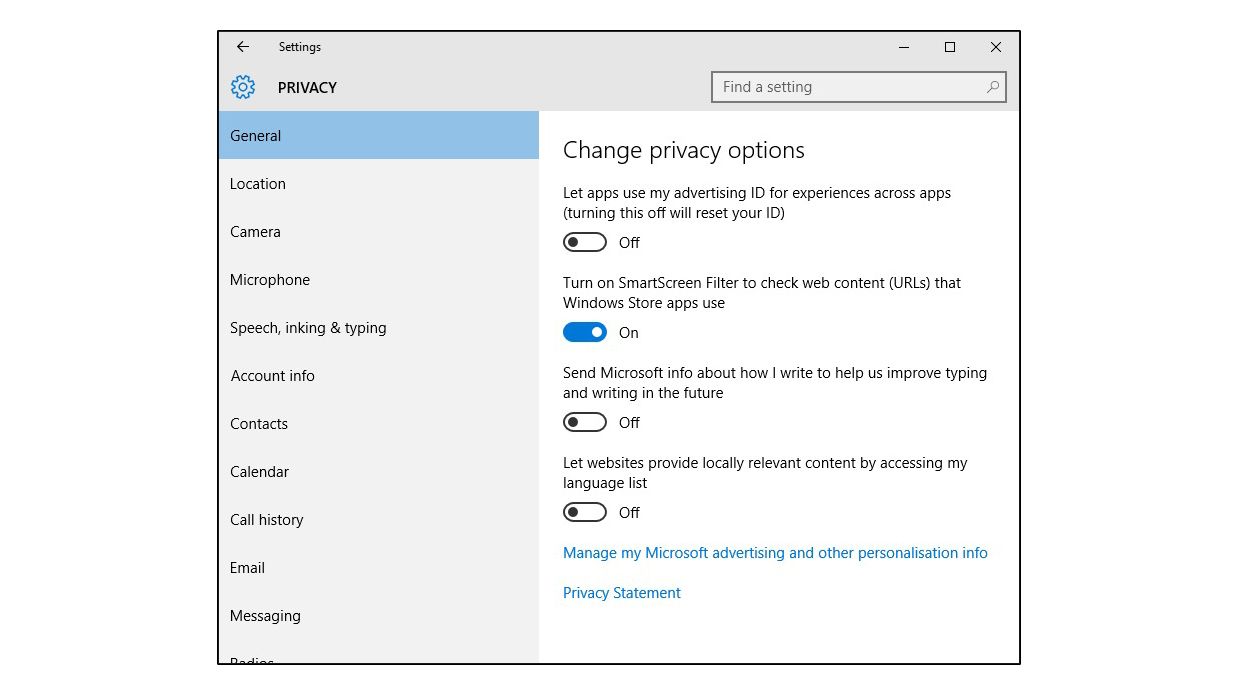Image resolution: width=1238 pixels, height=696 pixels.
Task: Turn off the SmartScreen Filter toggle
Action: point(585,332)
